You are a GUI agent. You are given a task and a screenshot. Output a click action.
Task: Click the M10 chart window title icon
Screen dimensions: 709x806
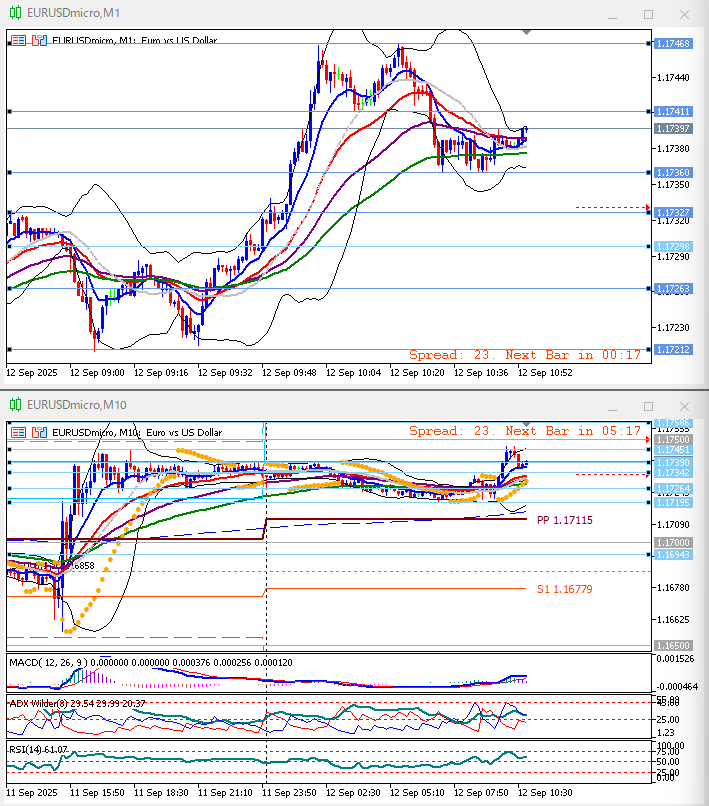[x=15, y=404]
